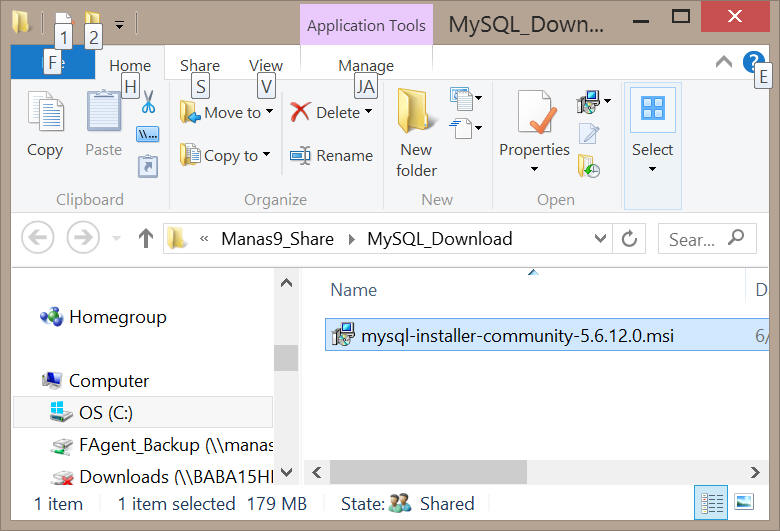The image size is (780, 531).
Task: Select mysql-installer-community-5.6.12.0.msi file
Action: click(x=547, y=335)
